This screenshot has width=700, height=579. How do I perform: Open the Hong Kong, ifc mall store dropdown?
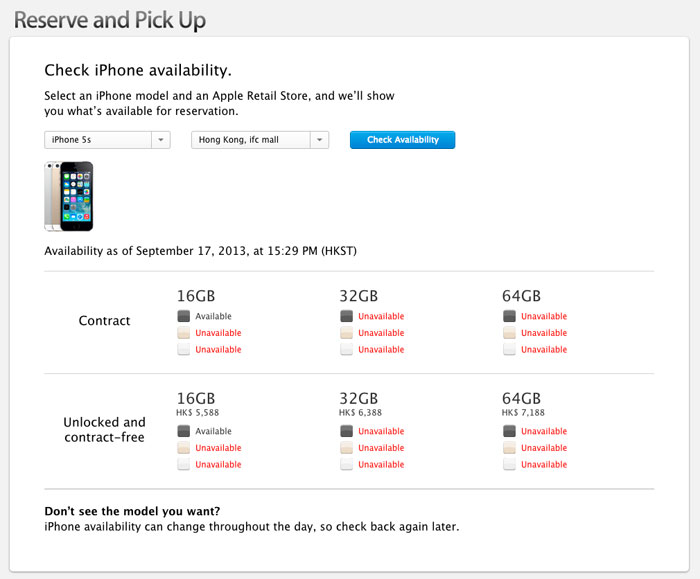point(260,140)
